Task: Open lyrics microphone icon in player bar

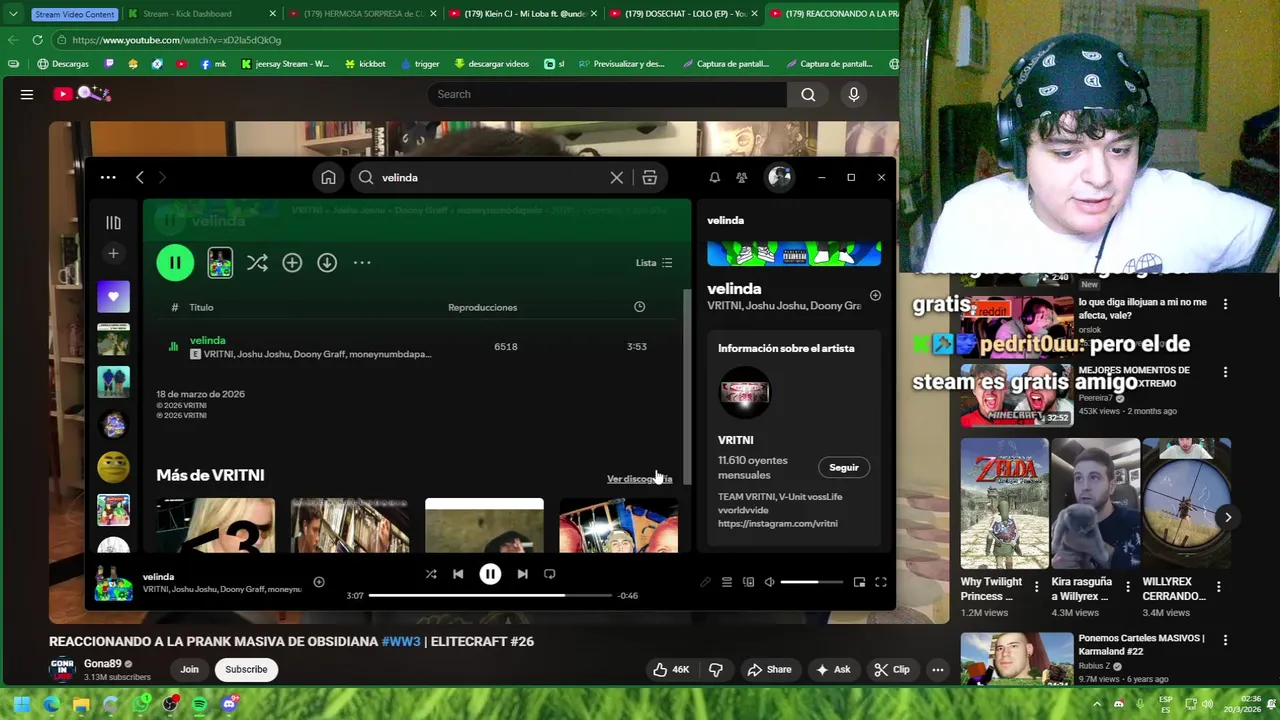Action: click(x=705, y=582)
